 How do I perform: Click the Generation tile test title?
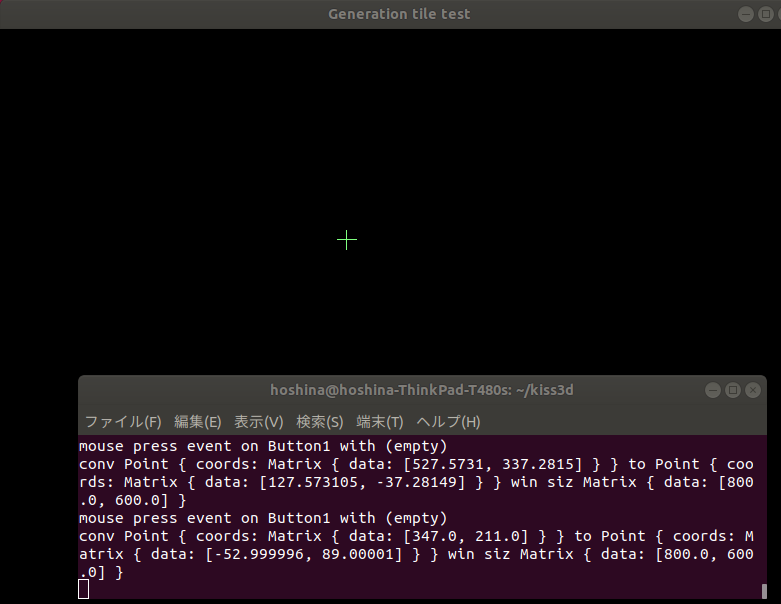399,14
